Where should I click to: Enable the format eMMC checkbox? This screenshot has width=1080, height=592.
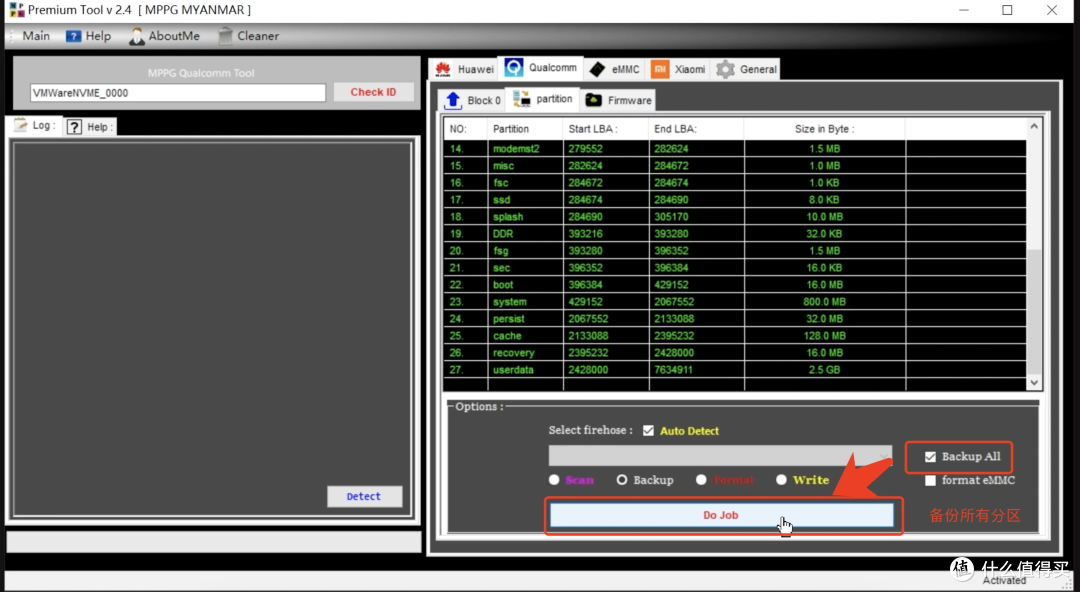931,480
